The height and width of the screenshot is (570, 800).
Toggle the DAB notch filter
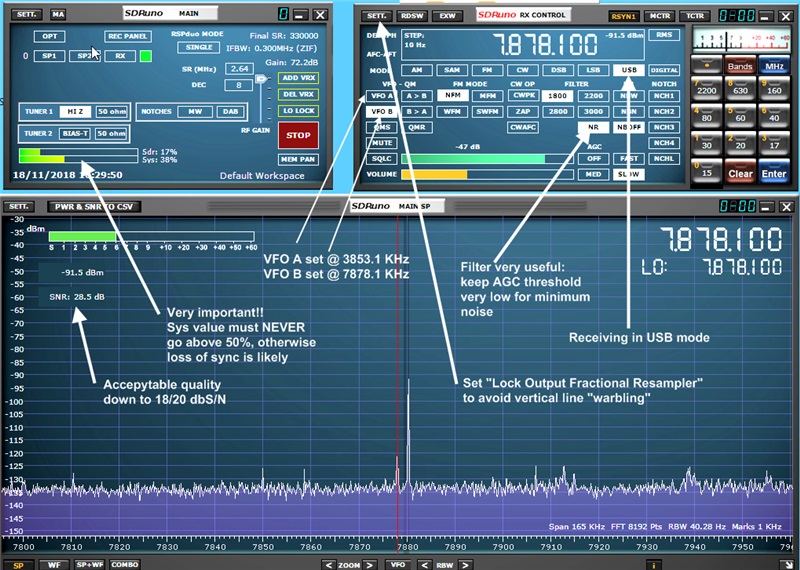230,111
